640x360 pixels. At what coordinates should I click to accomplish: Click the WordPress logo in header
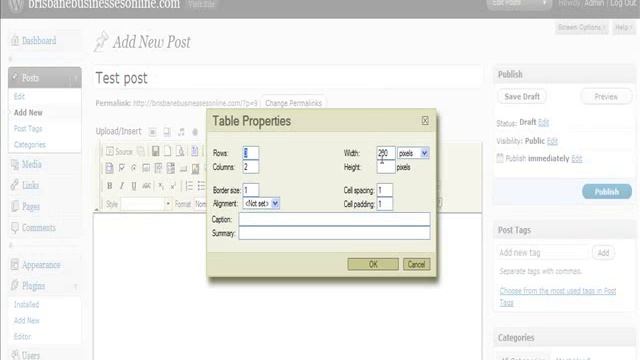tap(16, 5)
